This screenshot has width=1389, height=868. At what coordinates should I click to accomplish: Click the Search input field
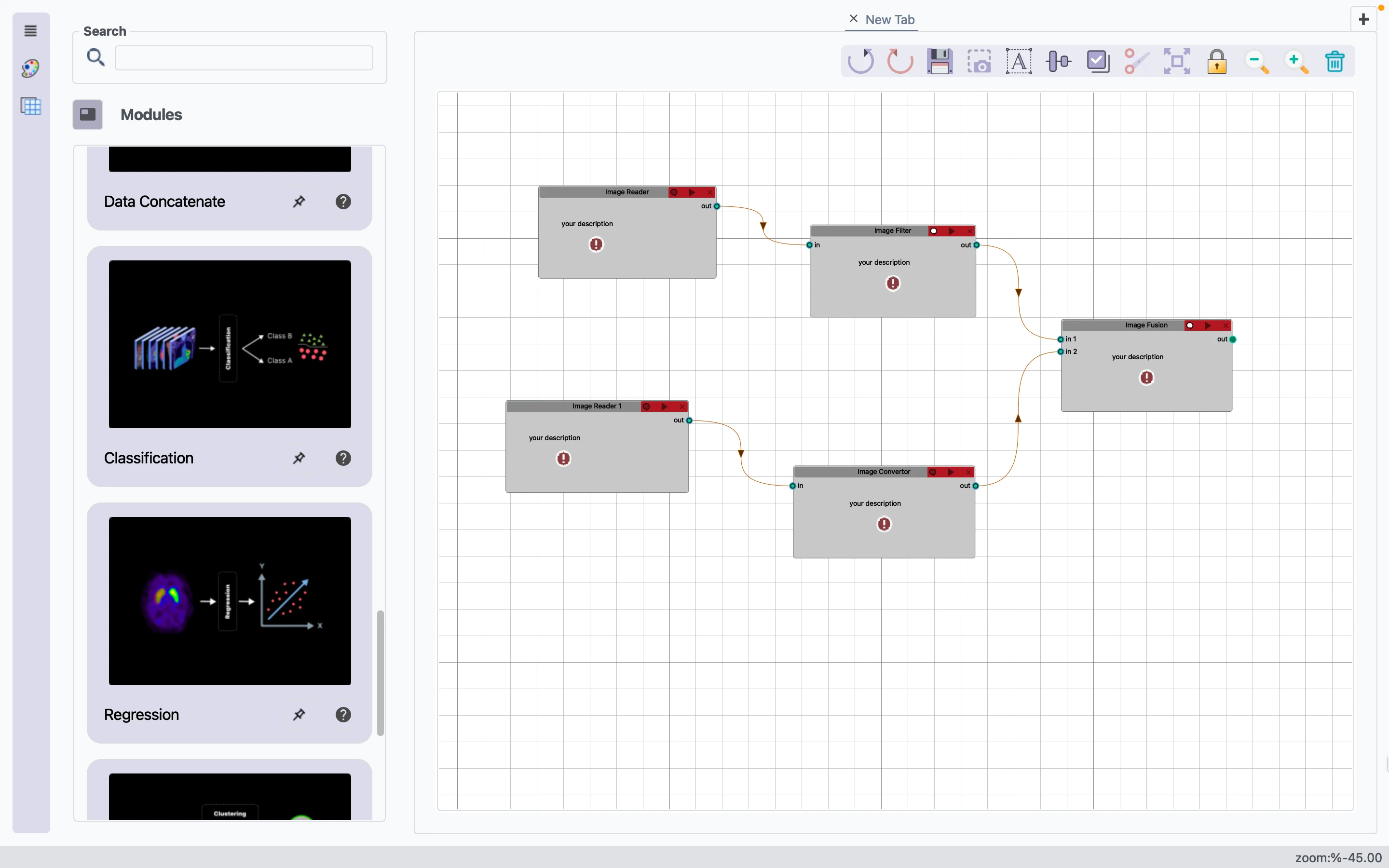[244, 58]
